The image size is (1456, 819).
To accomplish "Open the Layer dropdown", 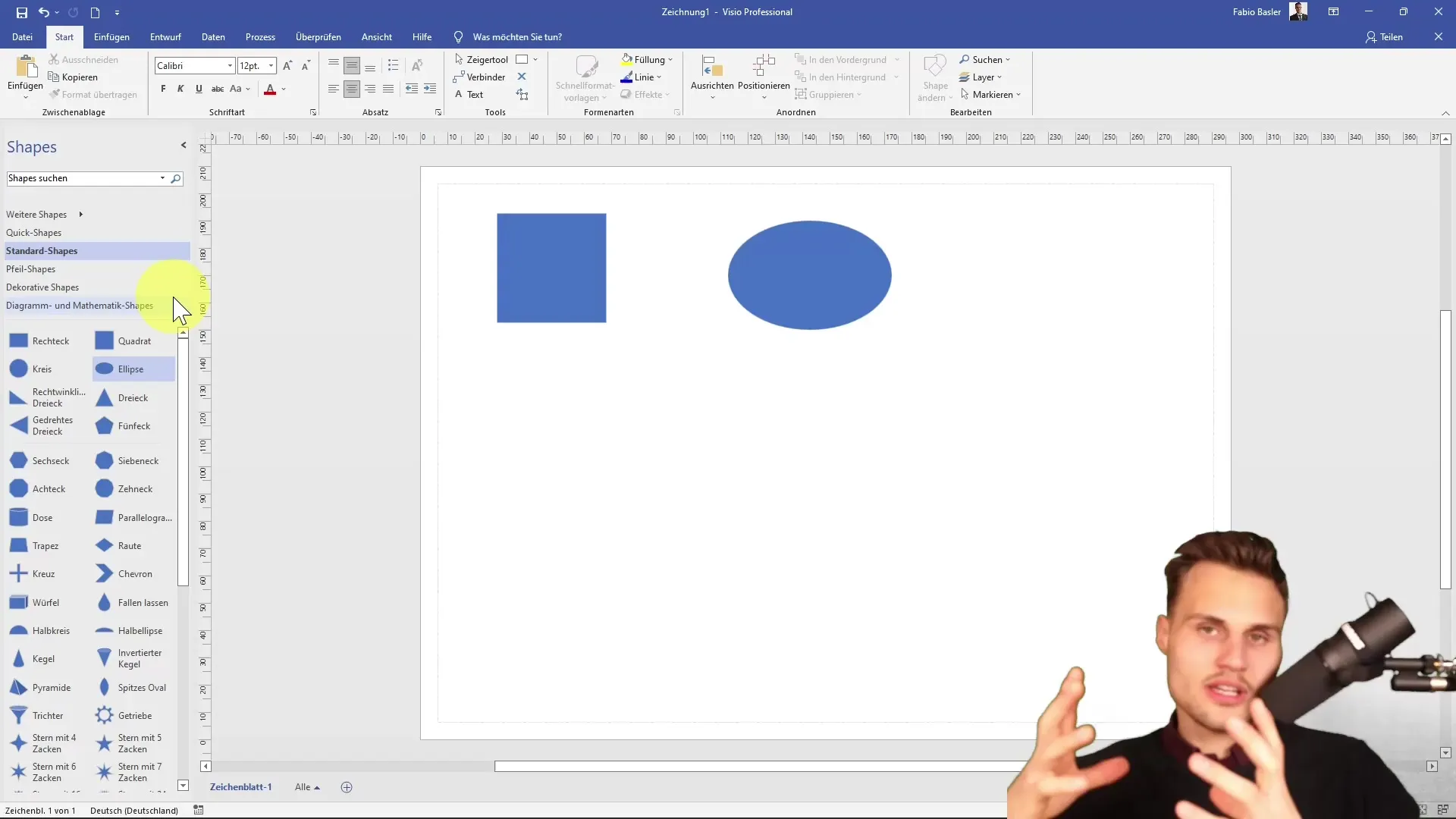I will click(980, 77).
